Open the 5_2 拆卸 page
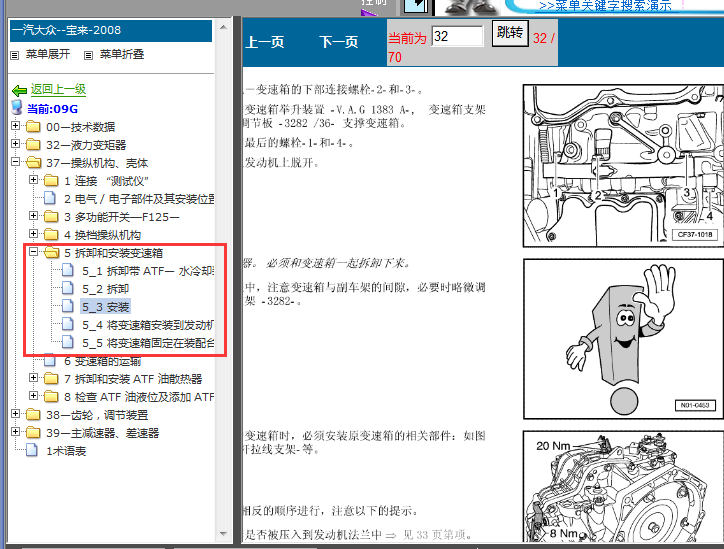 point(105,289)
